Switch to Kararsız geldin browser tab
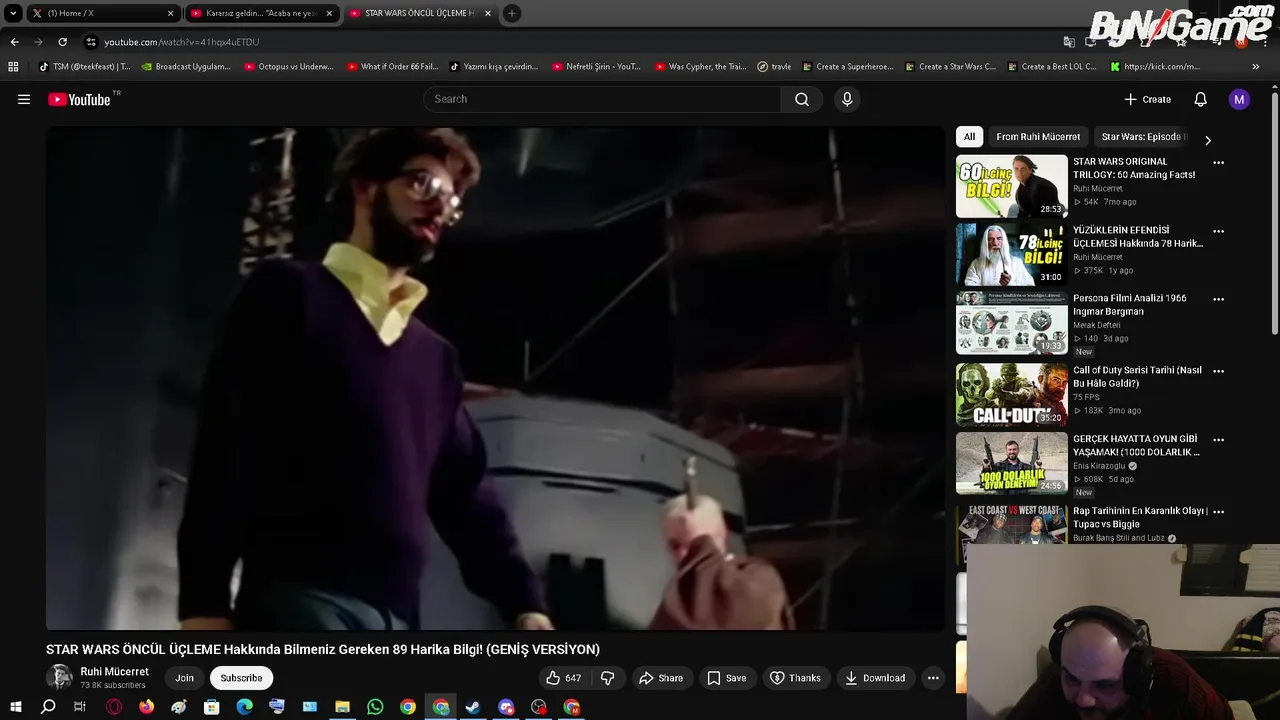Image resolution: width=1280 pixels, height=720 pixels. click(x=260, y=13)
